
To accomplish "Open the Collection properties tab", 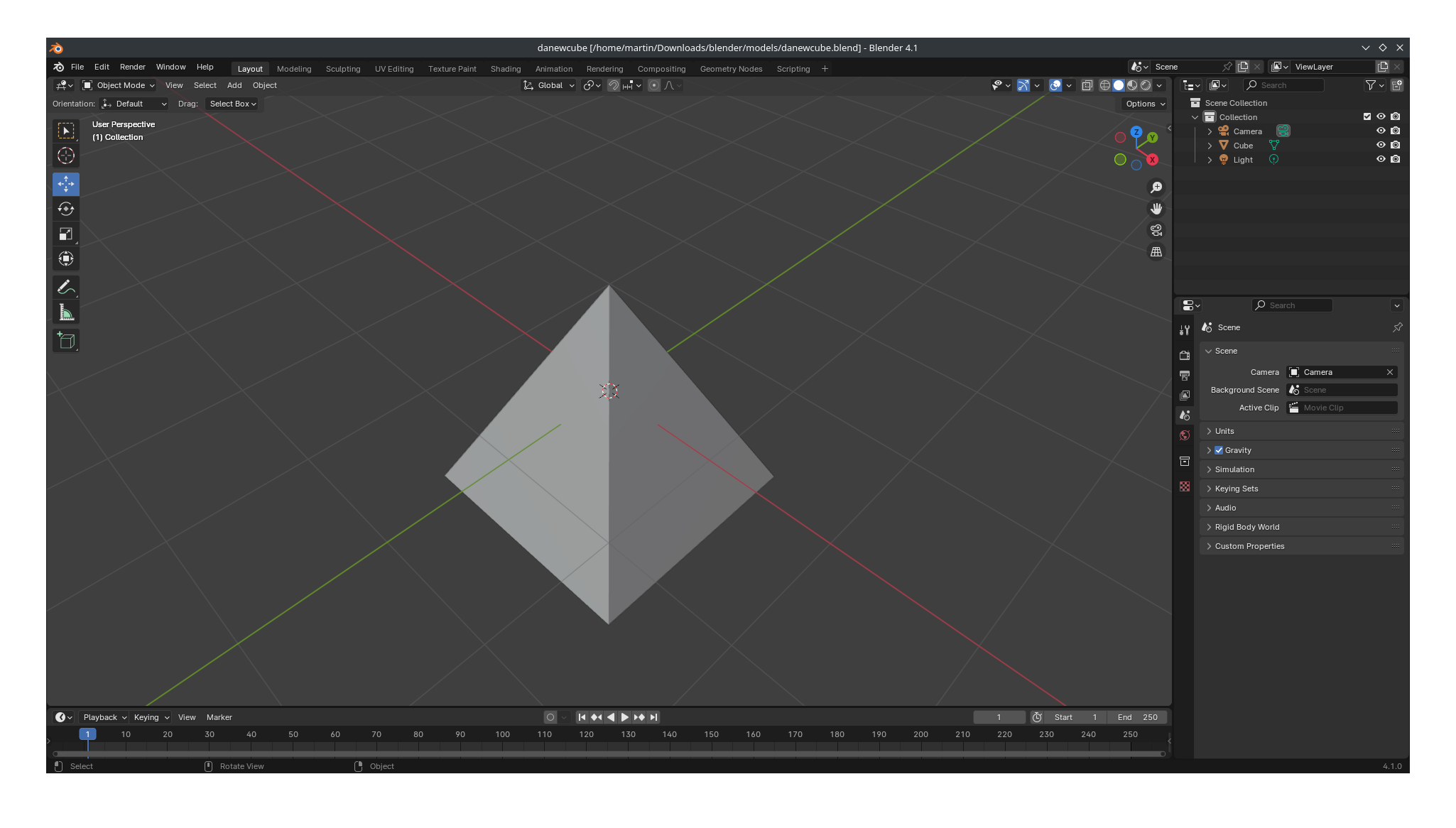I will 1184,462.
